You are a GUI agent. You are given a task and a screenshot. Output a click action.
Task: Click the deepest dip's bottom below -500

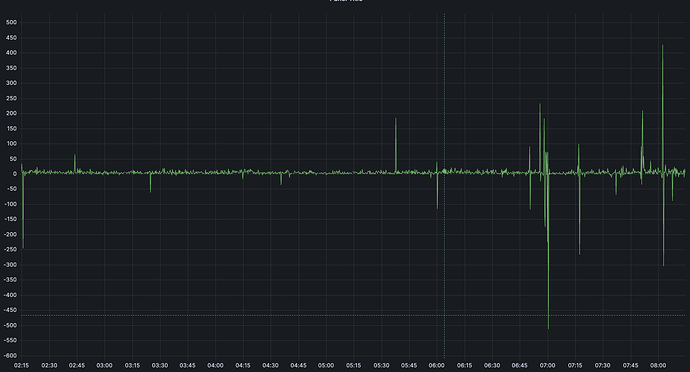548,328
